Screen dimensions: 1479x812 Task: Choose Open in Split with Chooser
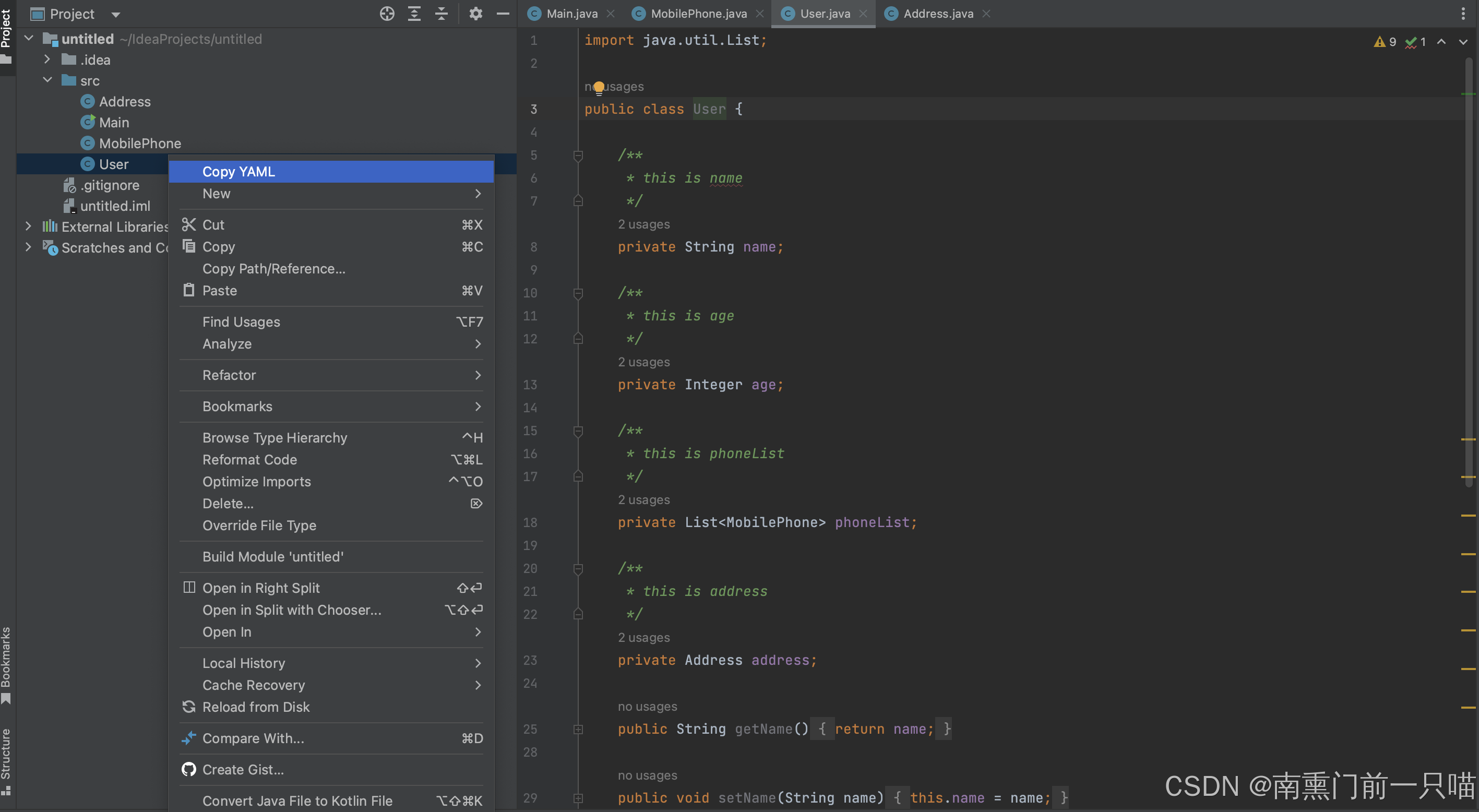pyautogui.click(x=331, y=610)
